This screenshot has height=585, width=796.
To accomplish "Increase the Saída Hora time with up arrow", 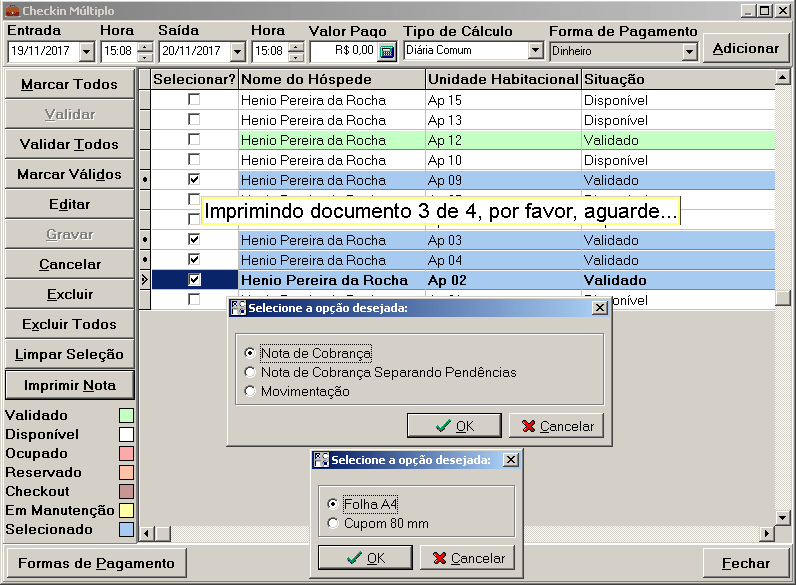I will click(x=296, y=47).
